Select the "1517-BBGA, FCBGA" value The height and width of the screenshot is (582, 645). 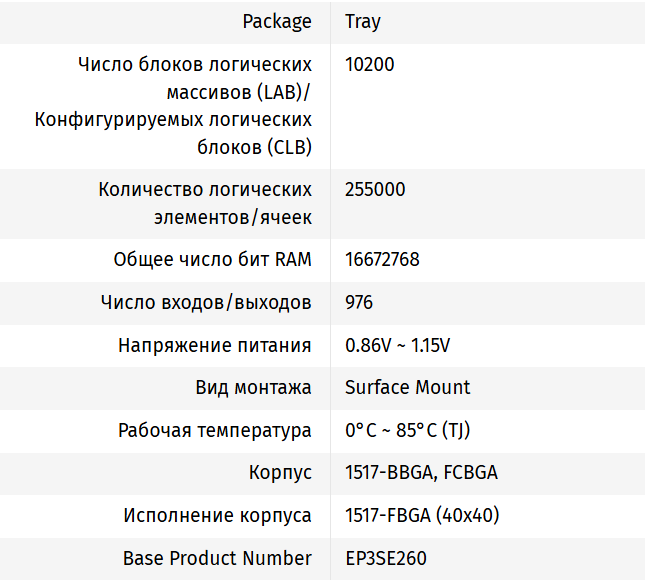[421, 473]
